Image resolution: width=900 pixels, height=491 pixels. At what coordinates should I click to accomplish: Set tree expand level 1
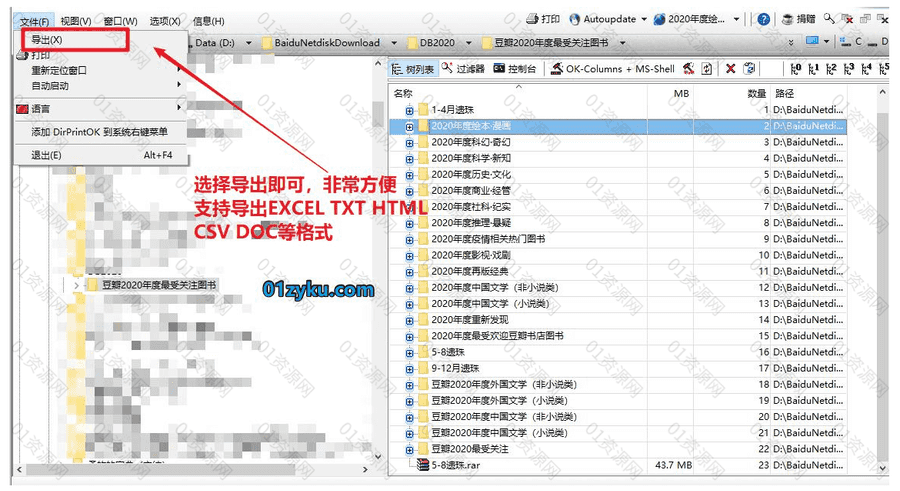point(813,69)
